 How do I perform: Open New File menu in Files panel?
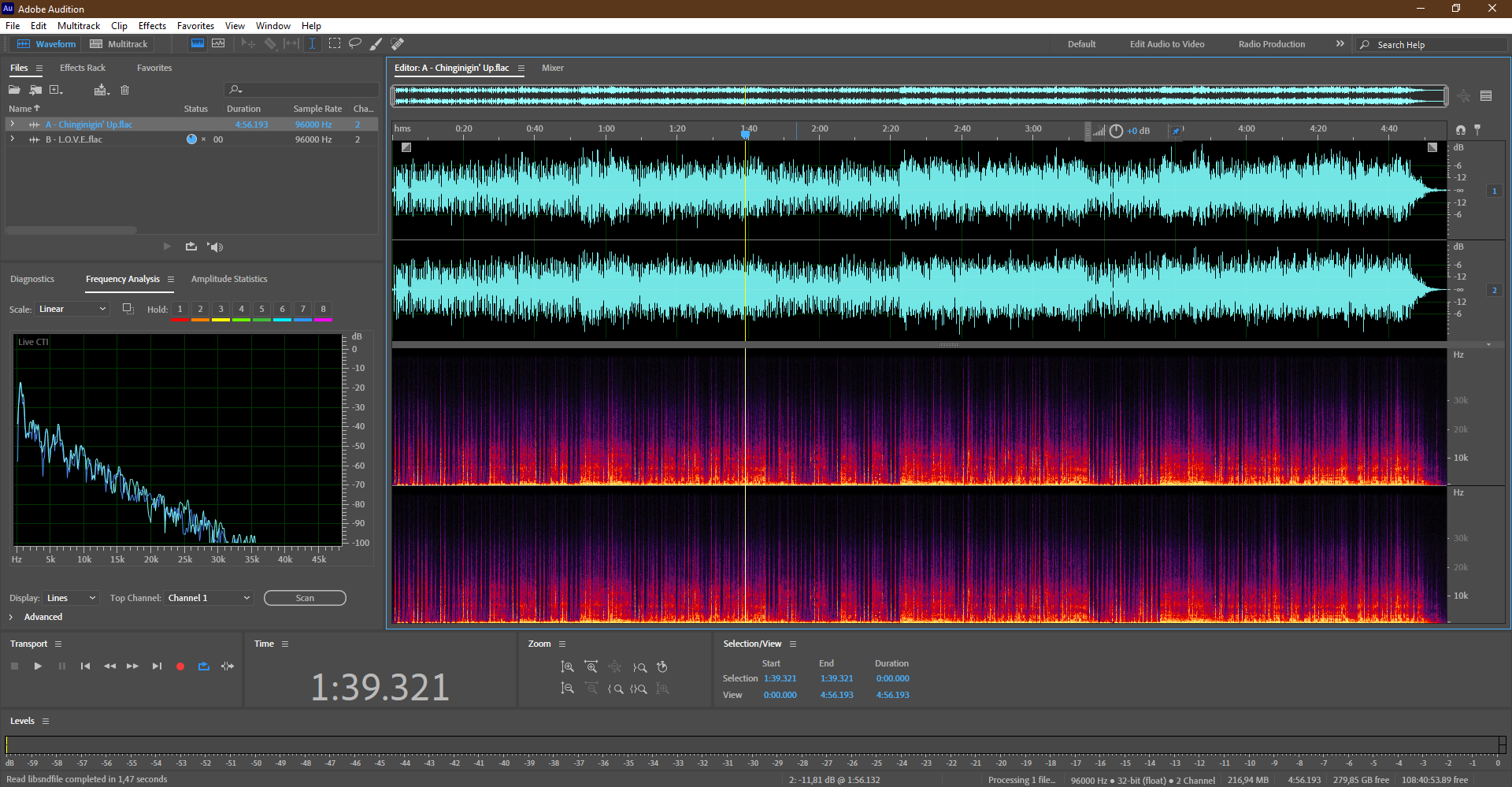[56, 90]
